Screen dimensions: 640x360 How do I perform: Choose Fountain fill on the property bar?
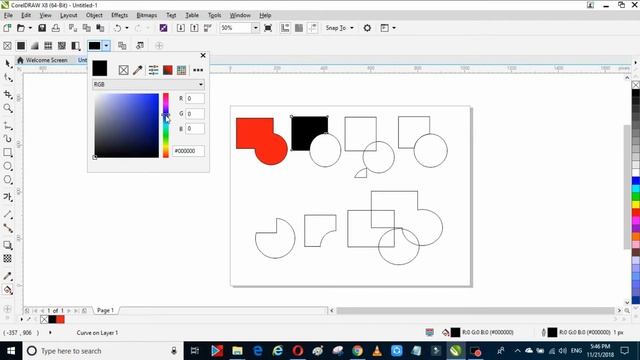pos(35,46)
